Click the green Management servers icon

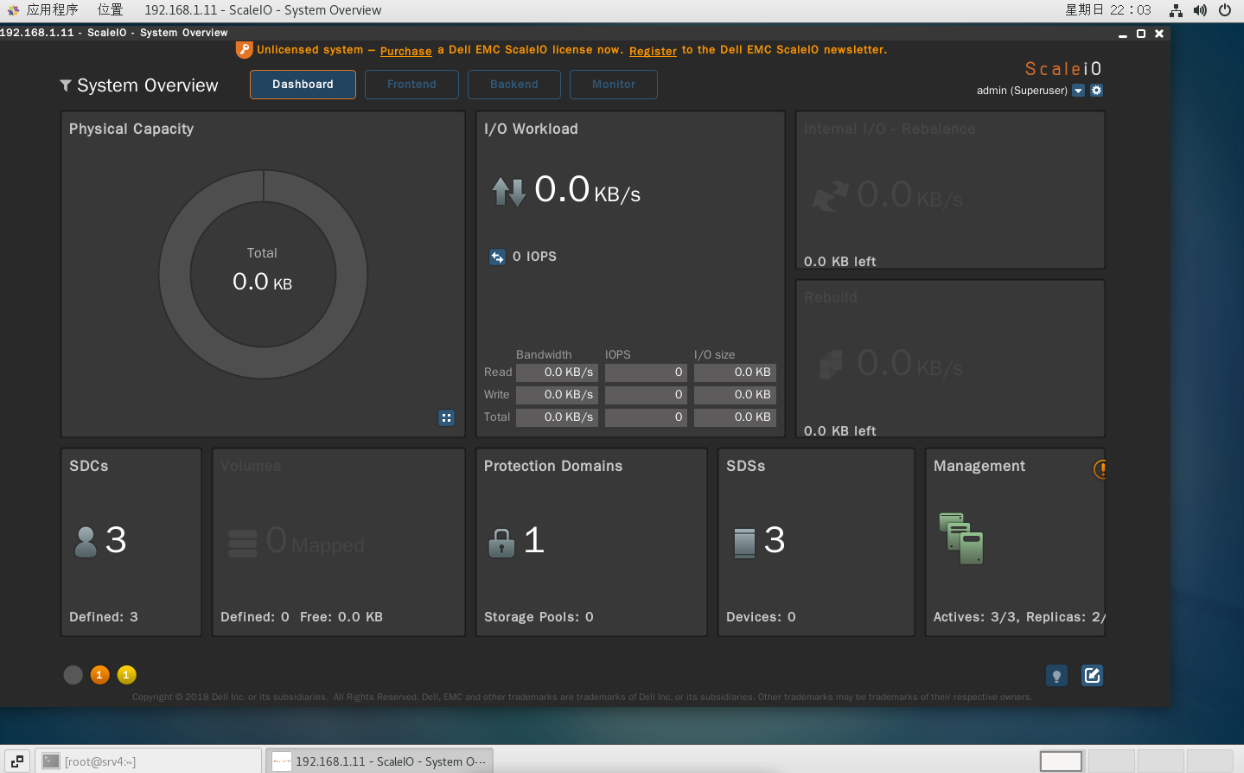pyautogui.click(x=961, y=538)
